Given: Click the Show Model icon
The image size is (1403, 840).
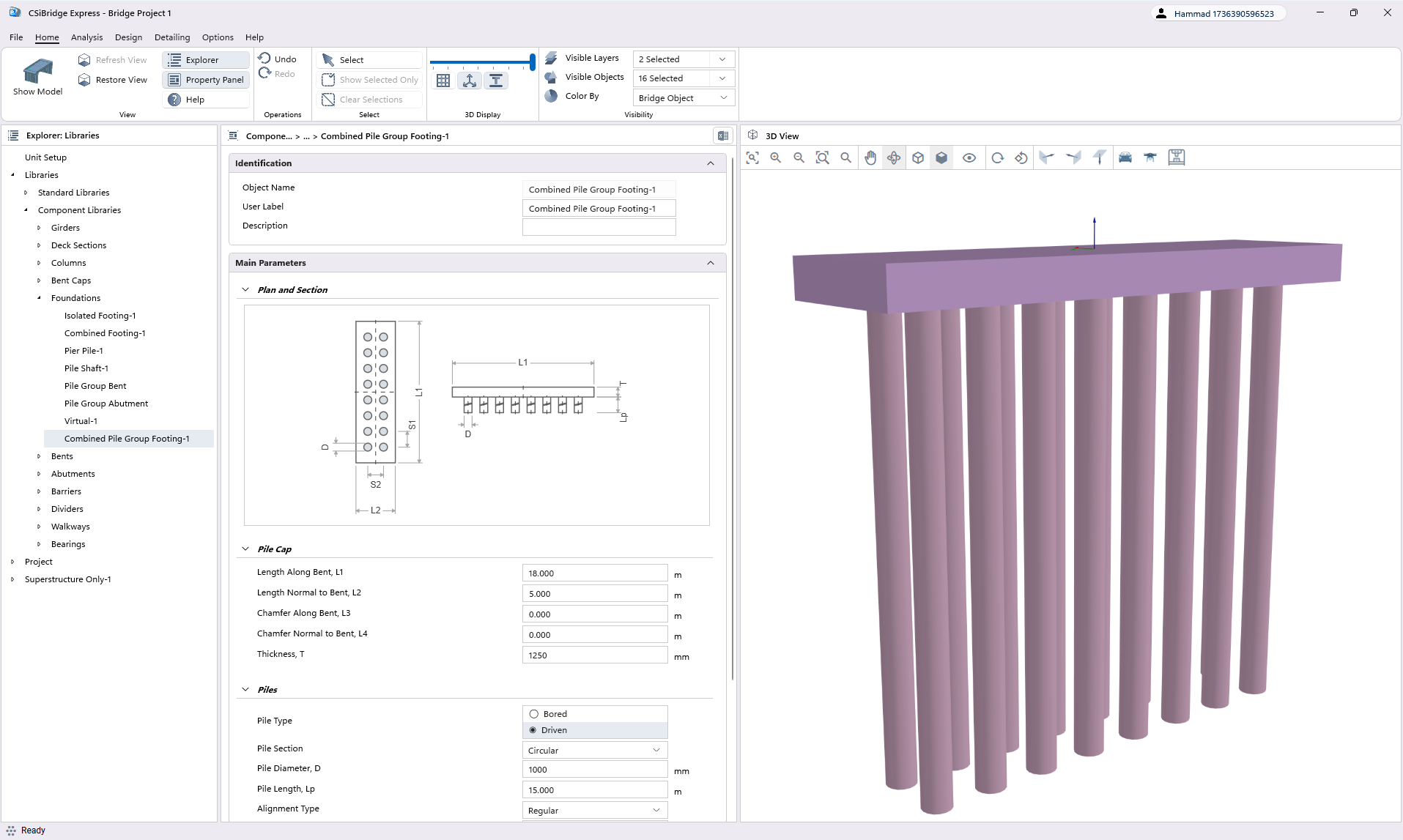Looking at the screenshot, I should pos(37,72).
